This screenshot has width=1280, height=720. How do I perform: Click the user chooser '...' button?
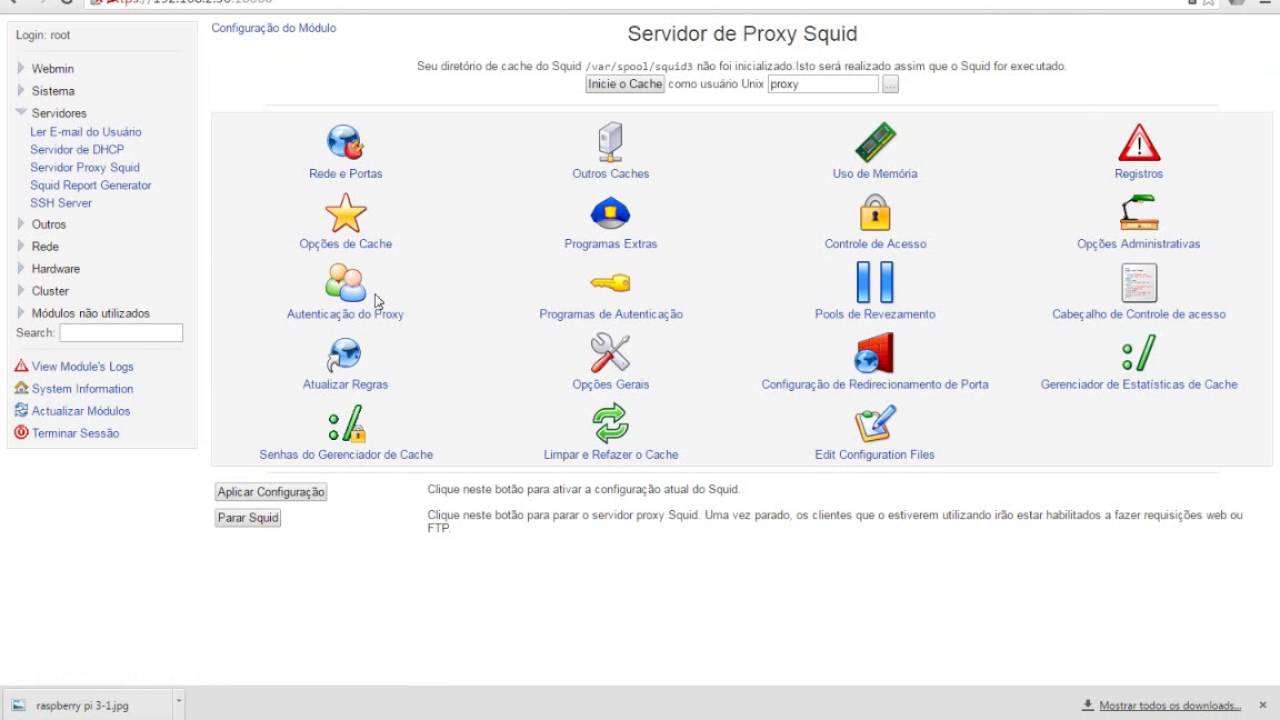[x=890, y=84]
